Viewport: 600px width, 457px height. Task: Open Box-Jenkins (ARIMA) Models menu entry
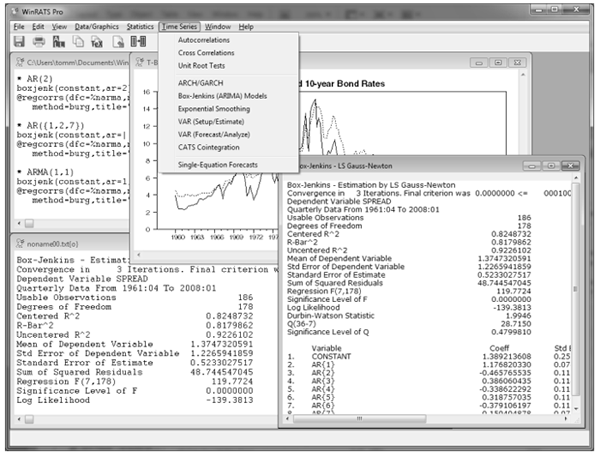tap(228, 96)
